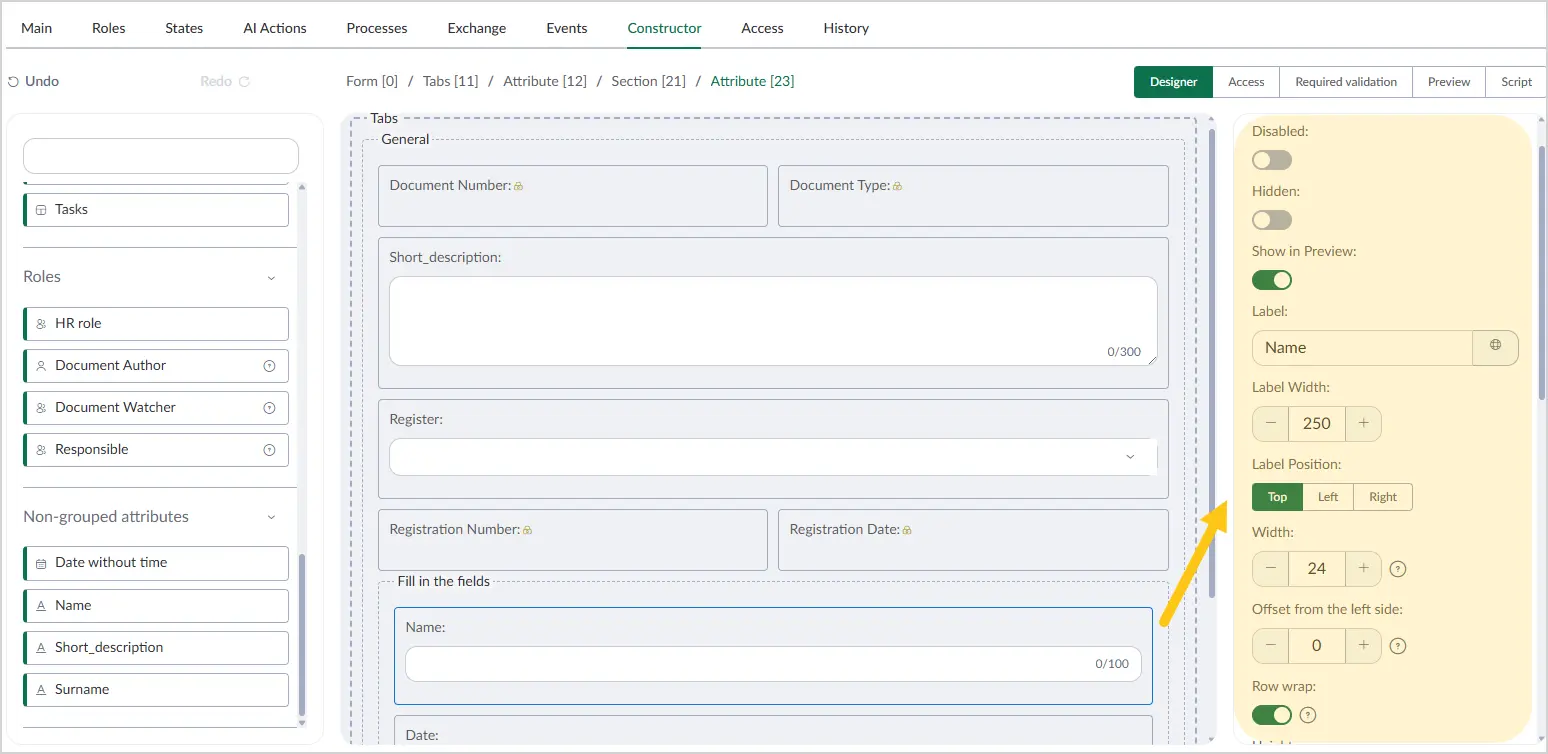
Task: Click help icon next to Row wrap toggle
Action: (x=1307, y=715)
